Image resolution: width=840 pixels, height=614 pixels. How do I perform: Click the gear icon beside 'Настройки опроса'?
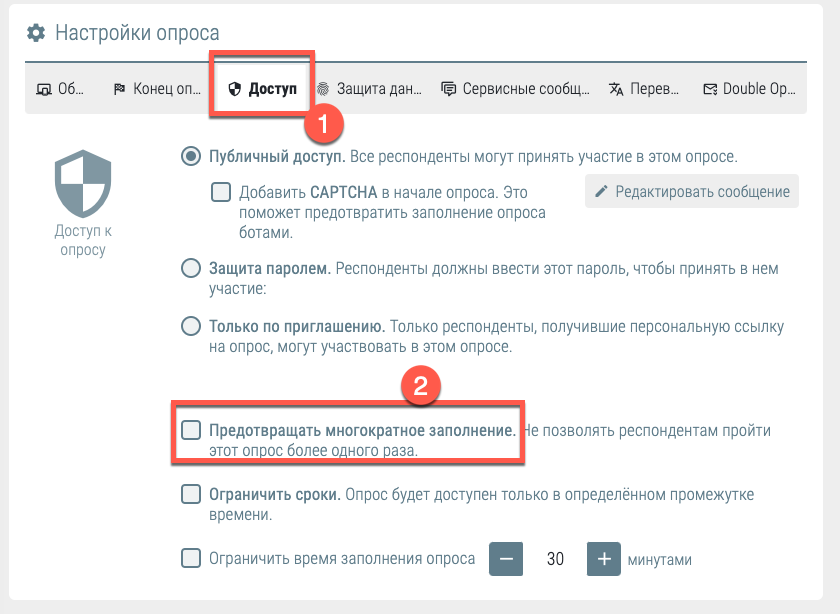pos(36,33)
